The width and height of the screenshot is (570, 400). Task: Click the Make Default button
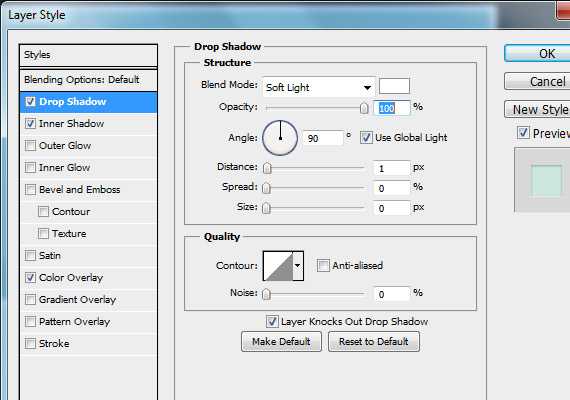(x=281, y=341)
